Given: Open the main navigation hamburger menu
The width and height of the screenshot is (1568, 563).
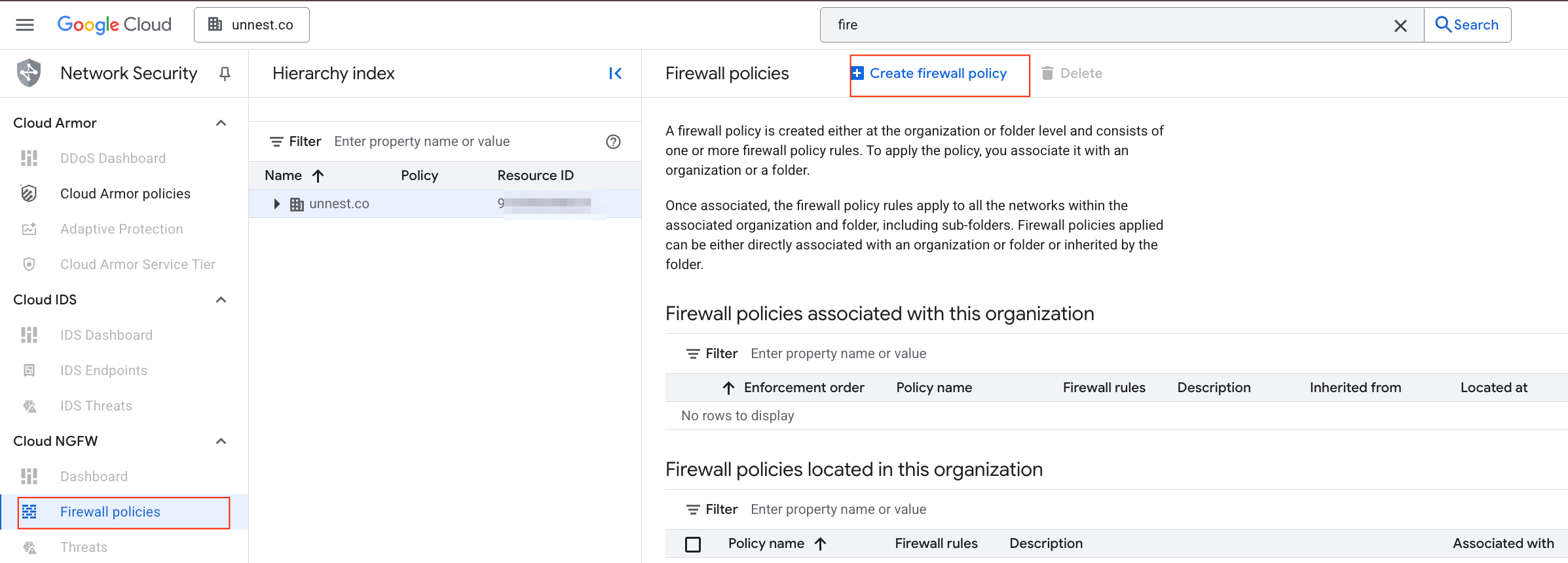Looking at the screenshot, I should 25,25.
